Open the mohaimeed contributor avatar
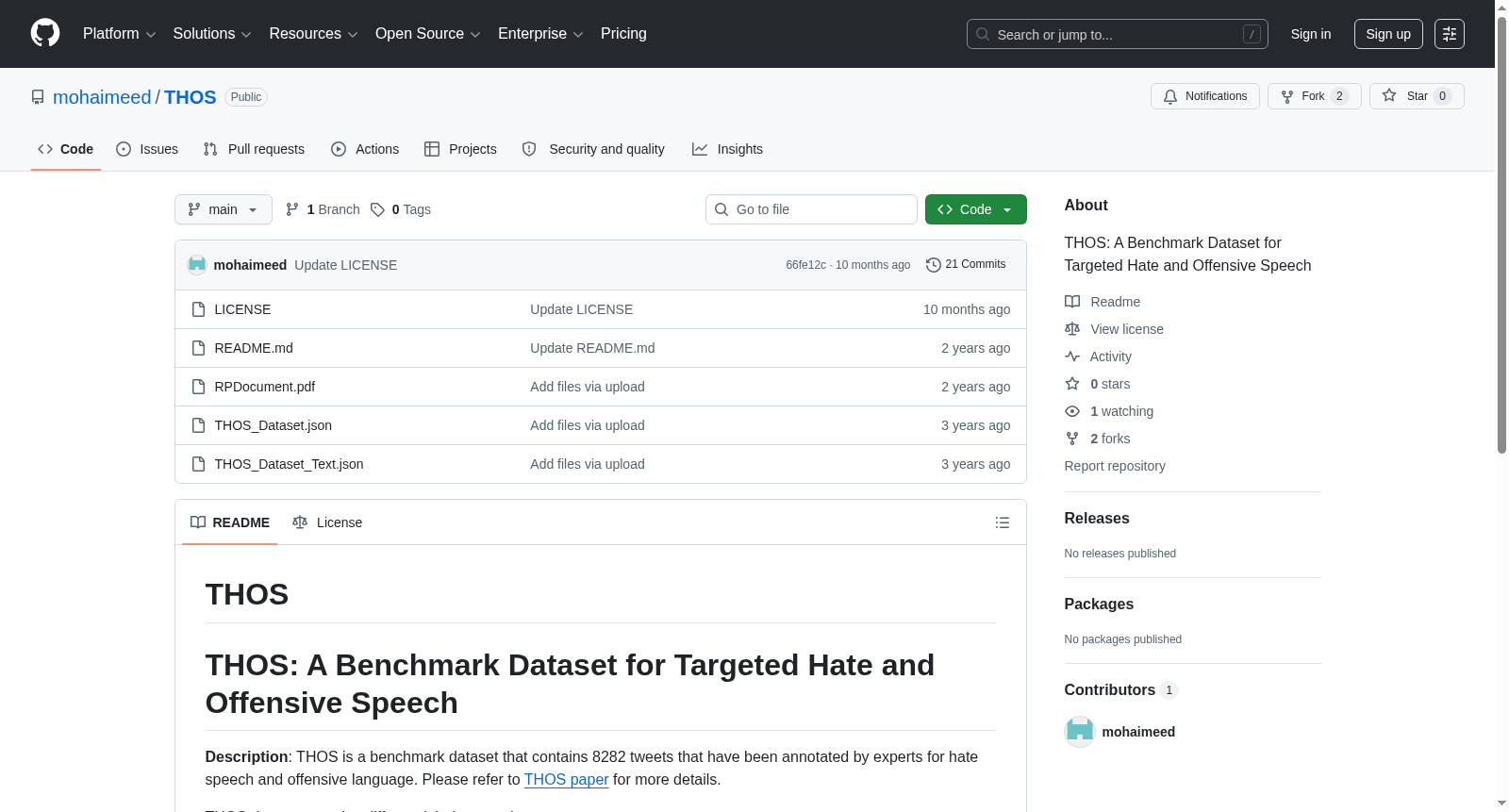This screenshot has width=1509, height=812. [x=1080, y=732]
